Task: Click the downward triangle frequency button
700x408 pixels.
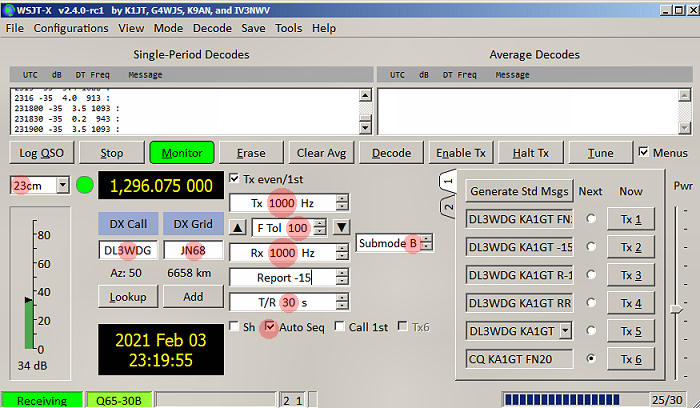Action: pos(342,227)
